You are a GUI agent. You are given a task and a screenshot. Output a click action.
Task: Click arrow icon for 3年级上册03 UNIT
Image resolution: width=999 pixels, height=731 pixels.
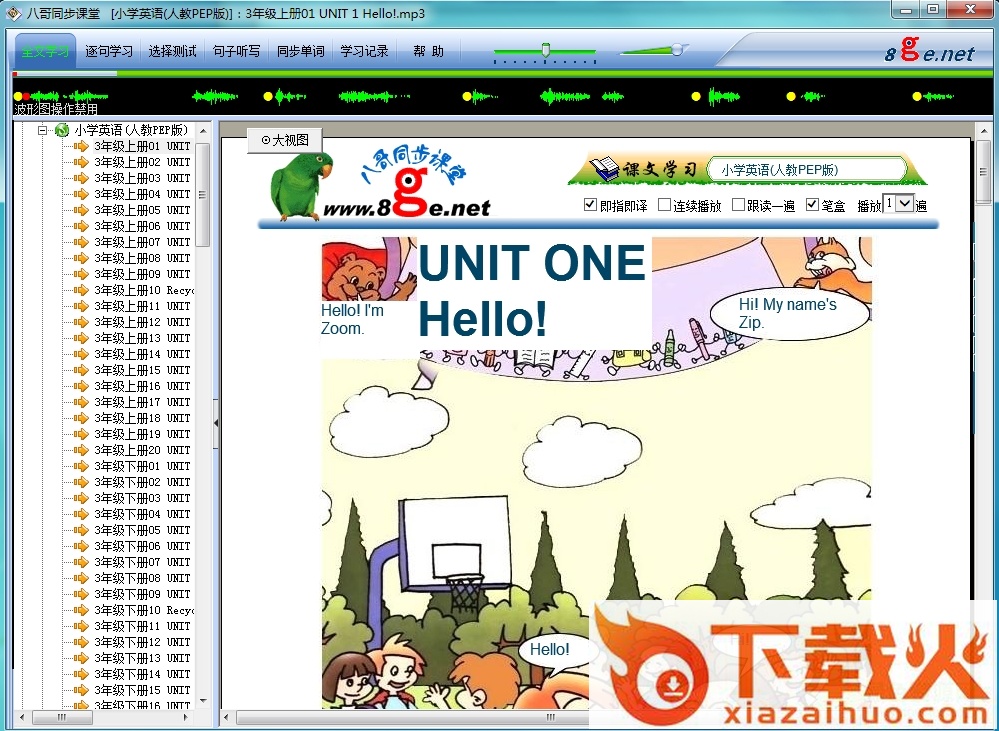click(x=81, y=178)
